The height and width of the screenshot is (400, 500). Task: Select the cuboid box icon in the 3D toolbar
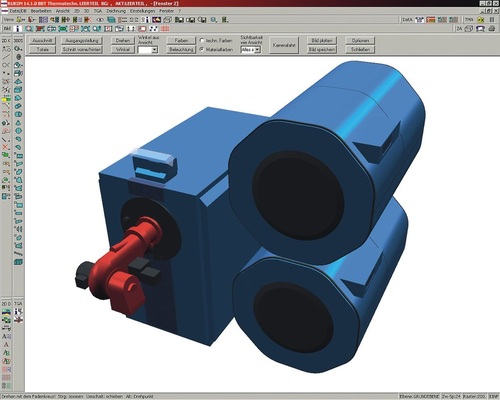point(18,90)
